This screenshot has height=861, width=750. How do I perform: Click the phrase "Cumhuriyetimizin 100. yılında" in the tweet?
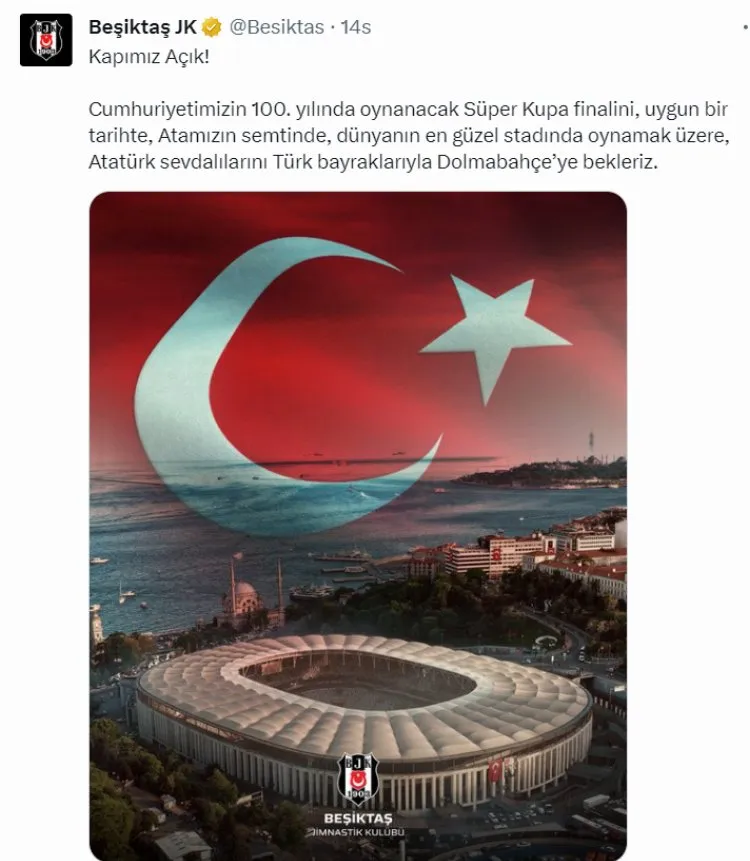(x=189, y=109)
